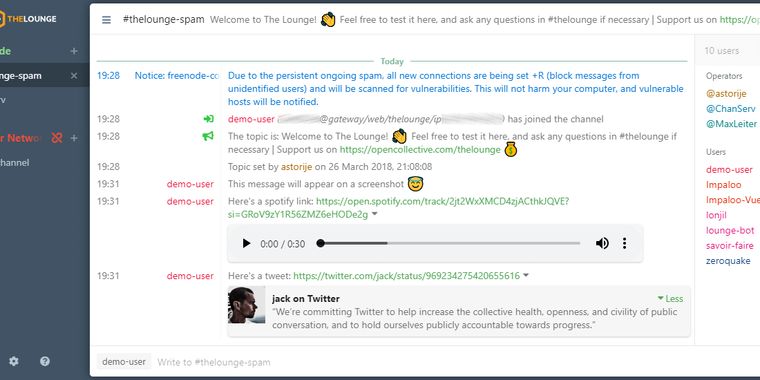Click #thelounge-spam channel title in header
Image resolution: width=760 pixels, height=380 pixels.
click(x=163, y=19)
